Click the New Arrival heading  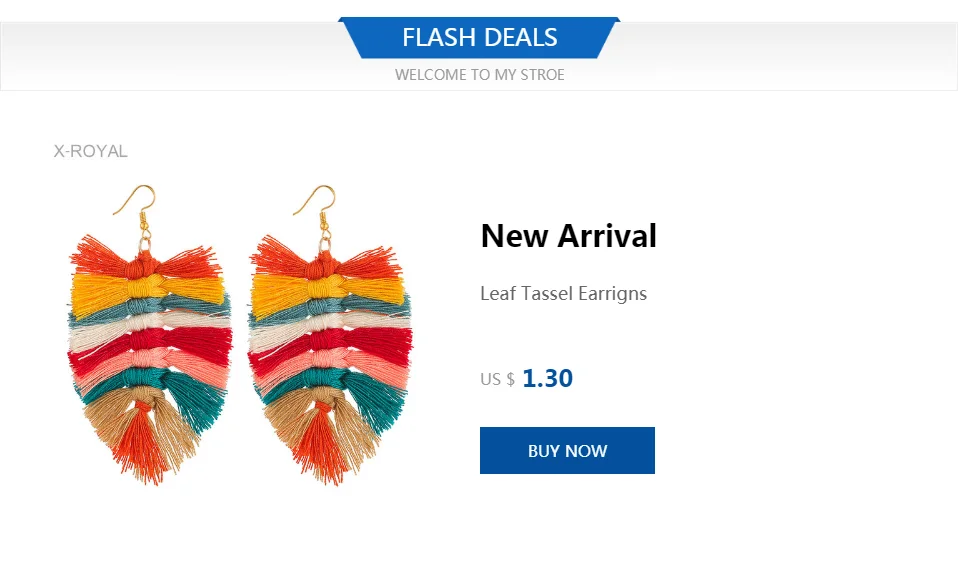[568, 236]
